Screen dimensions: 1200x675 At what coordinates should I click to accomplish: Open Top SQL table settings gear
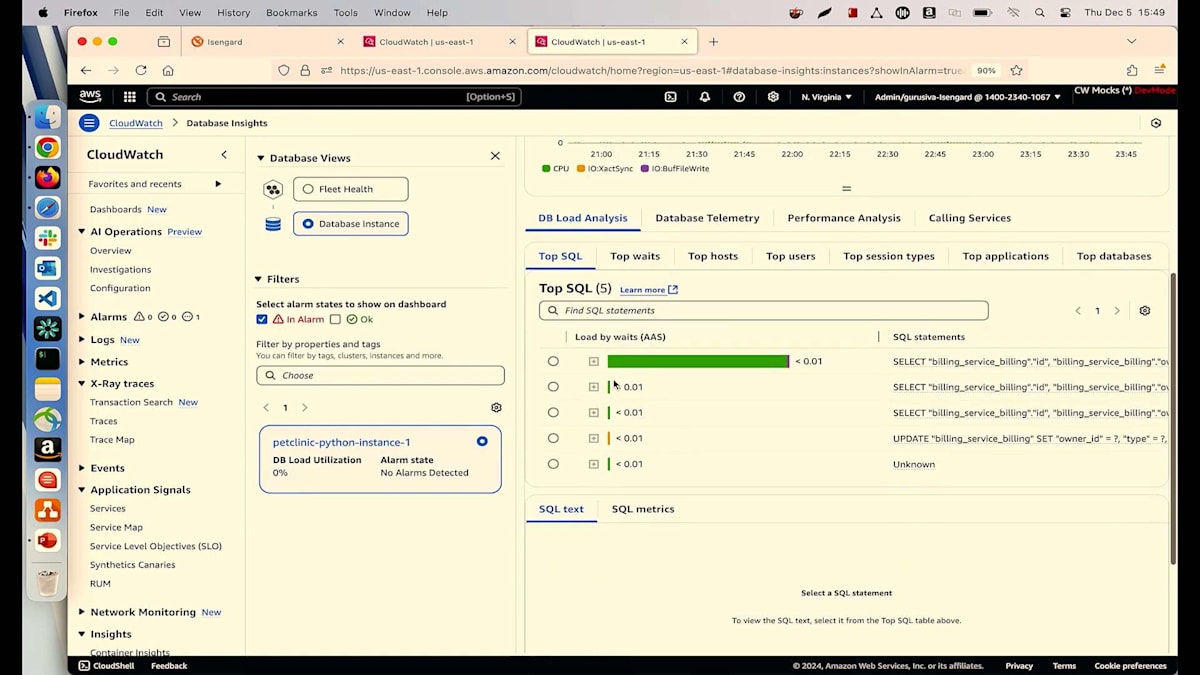pyautogui.click(x=1145, y=311)
